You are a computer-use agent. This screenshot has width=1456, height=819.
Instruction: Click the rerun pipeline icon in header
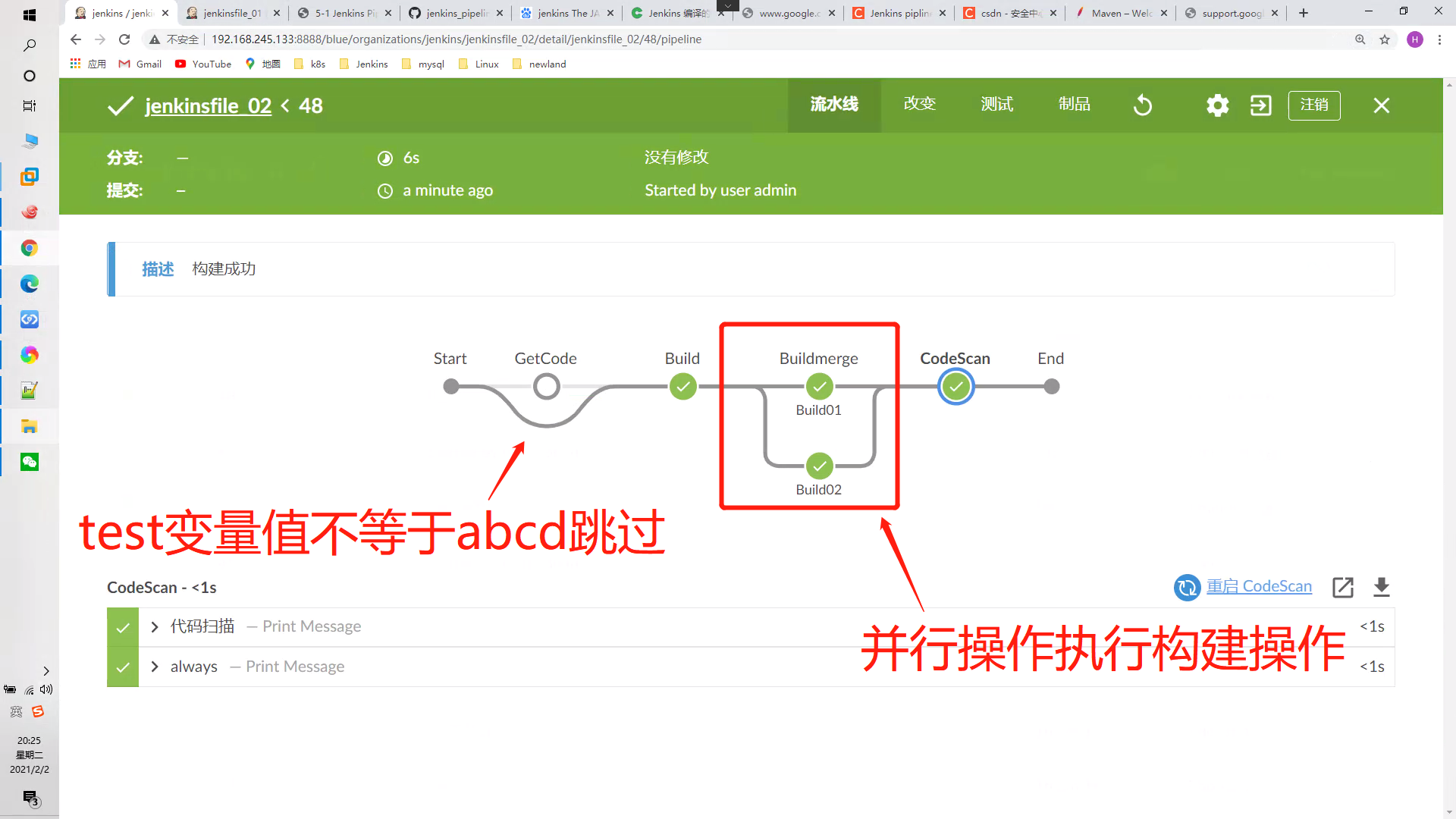click(1143, 105)
